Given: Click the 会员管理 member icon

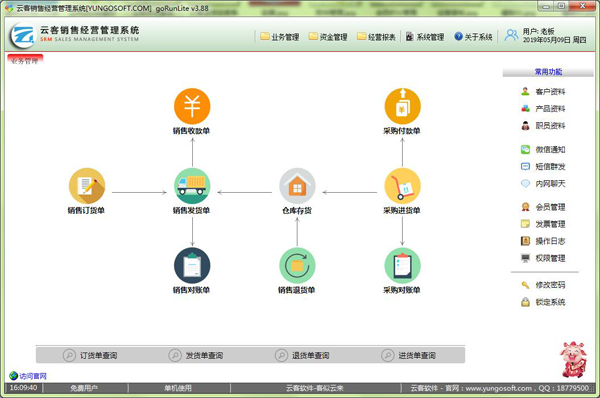Looking at the screenshot, I should [525, 207].
